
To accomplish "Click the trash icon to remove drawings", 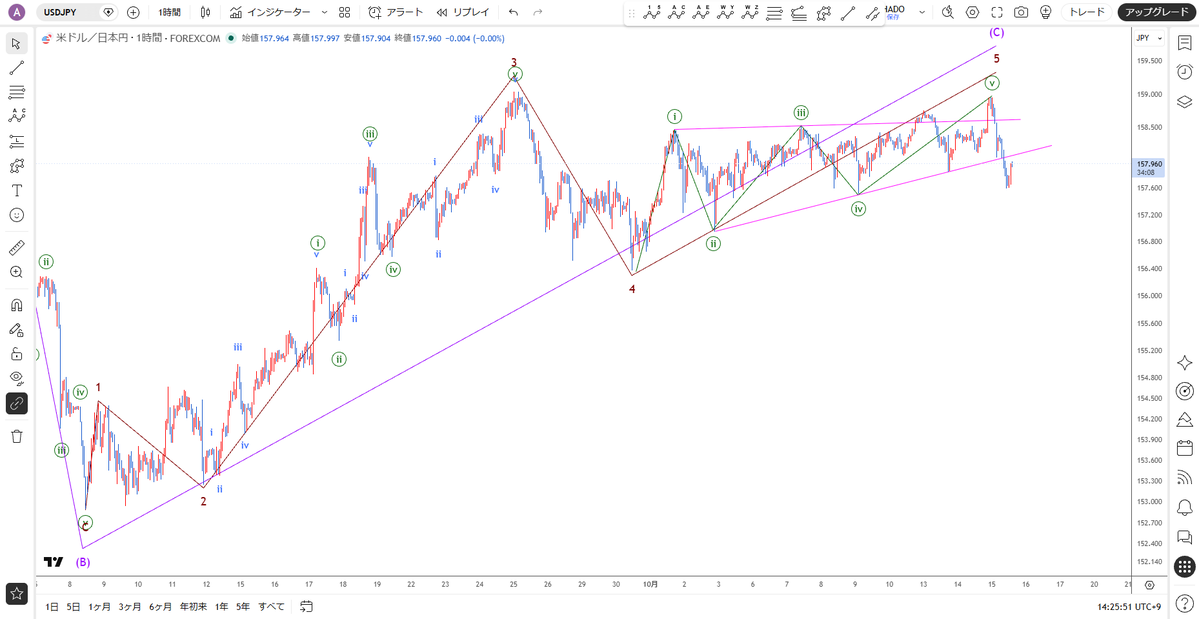I will pyautogui.click(x=17, y=436).
